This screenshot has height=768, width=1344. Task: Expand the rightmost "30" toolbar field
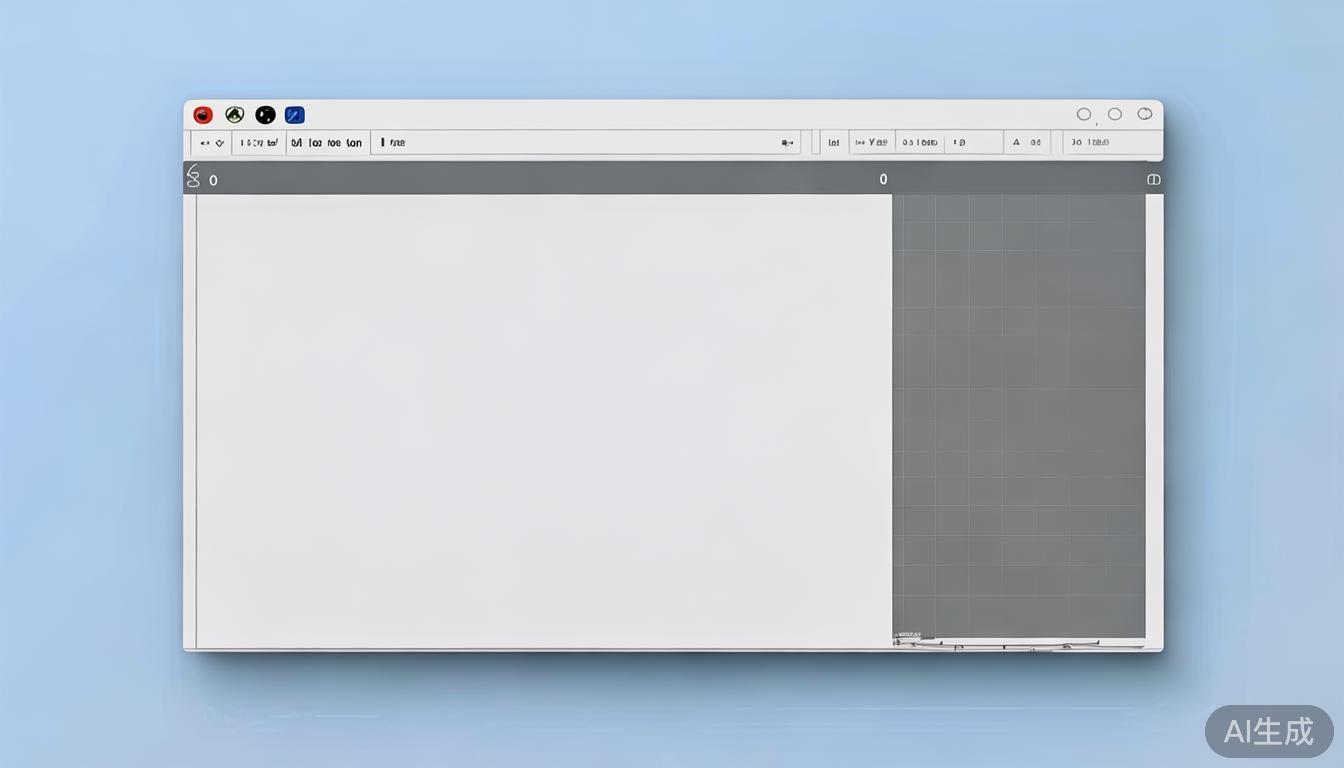tap(1090, 143)
